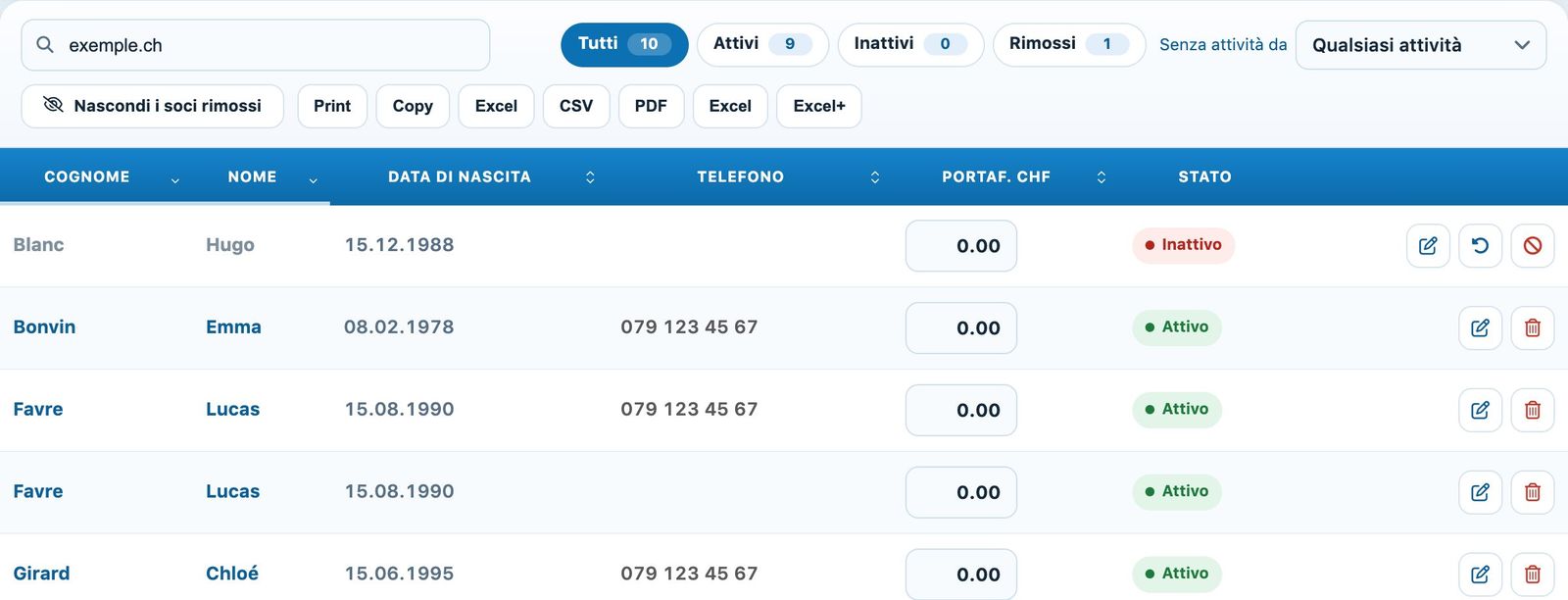The width and height of the screenshot is (1568, 600).
Task: Click the wallet amount field for Girard
Action: [961, 575]
